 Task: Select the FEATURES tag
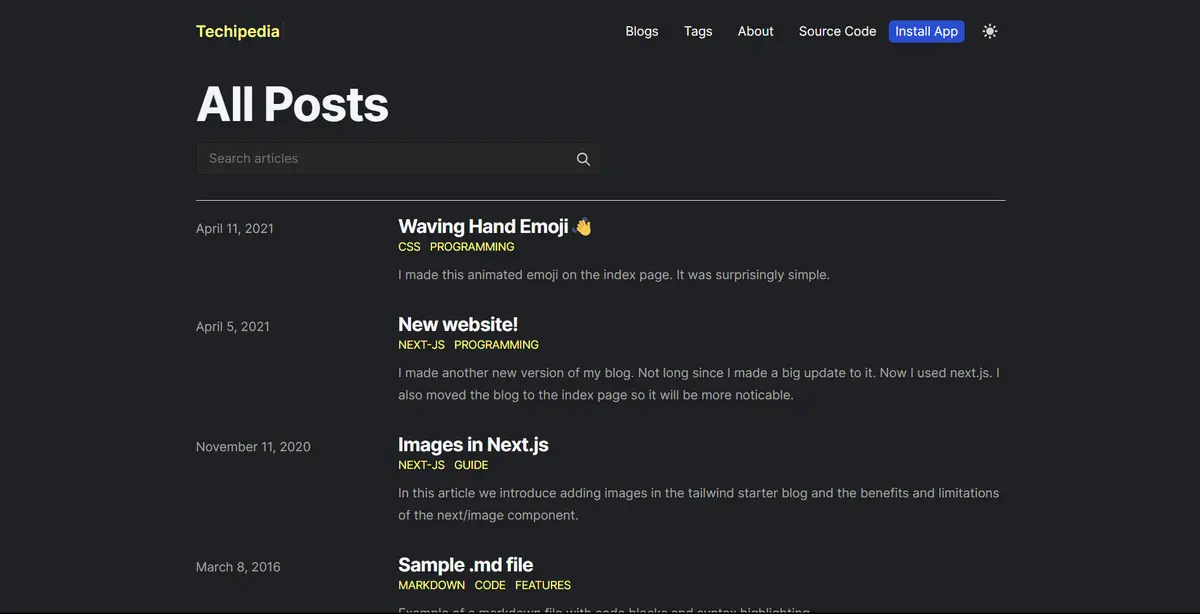tap(543, 585)
